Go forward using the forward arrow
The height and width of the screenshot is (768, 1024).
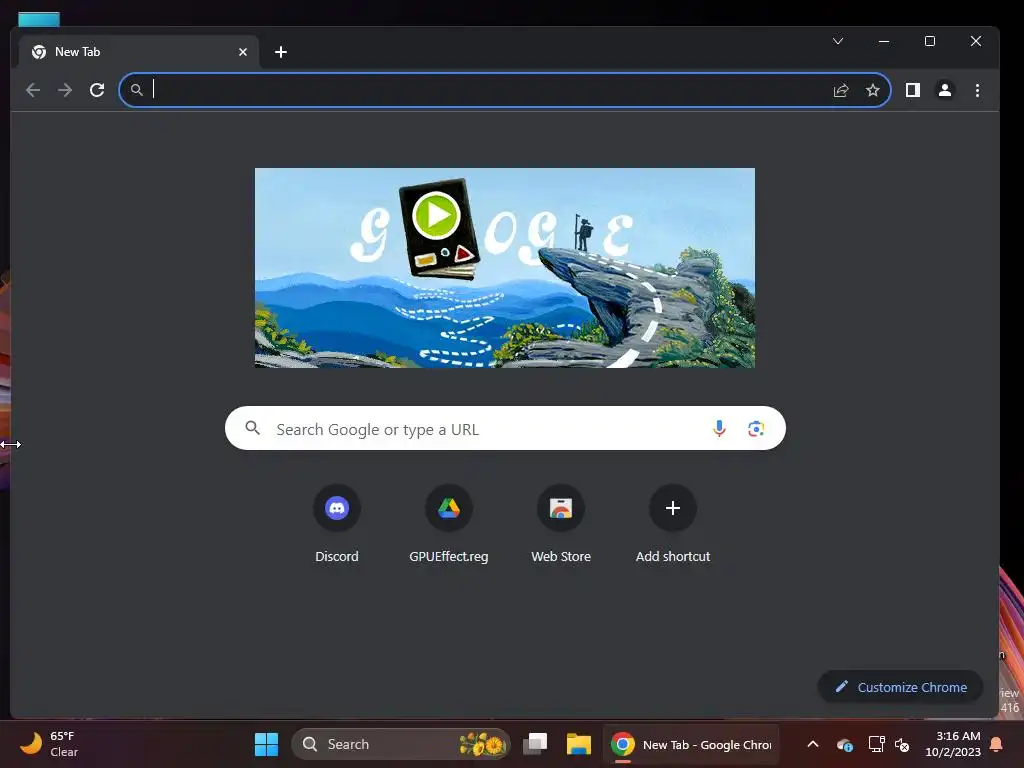[65, 90]
